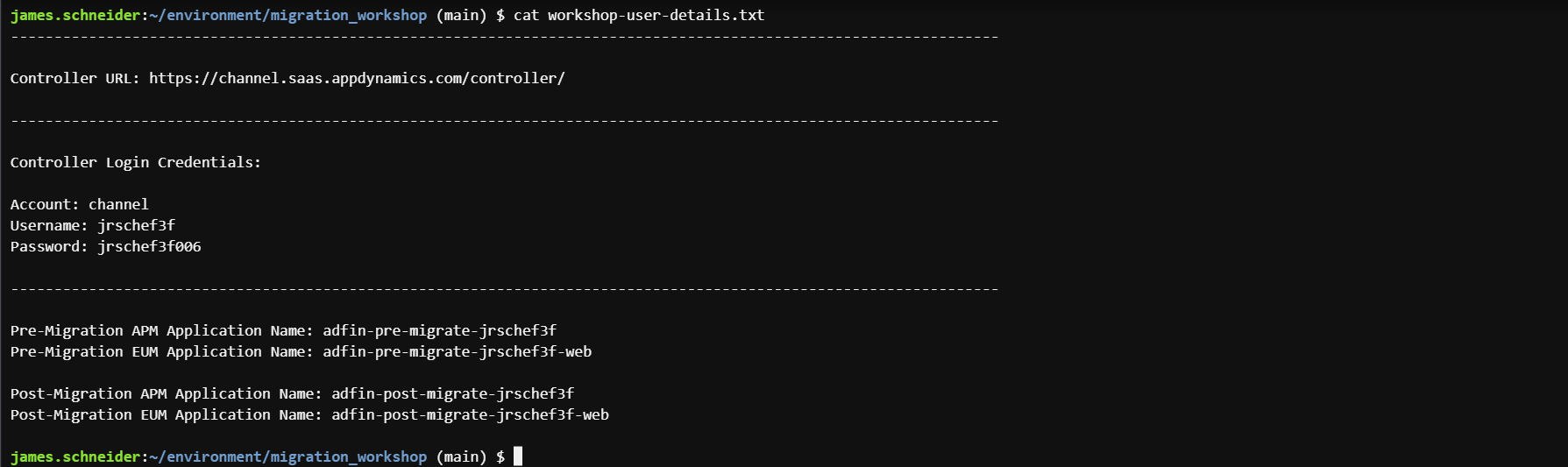
Task: Select the Pre-Migration APM application name value
Action: 439,330
